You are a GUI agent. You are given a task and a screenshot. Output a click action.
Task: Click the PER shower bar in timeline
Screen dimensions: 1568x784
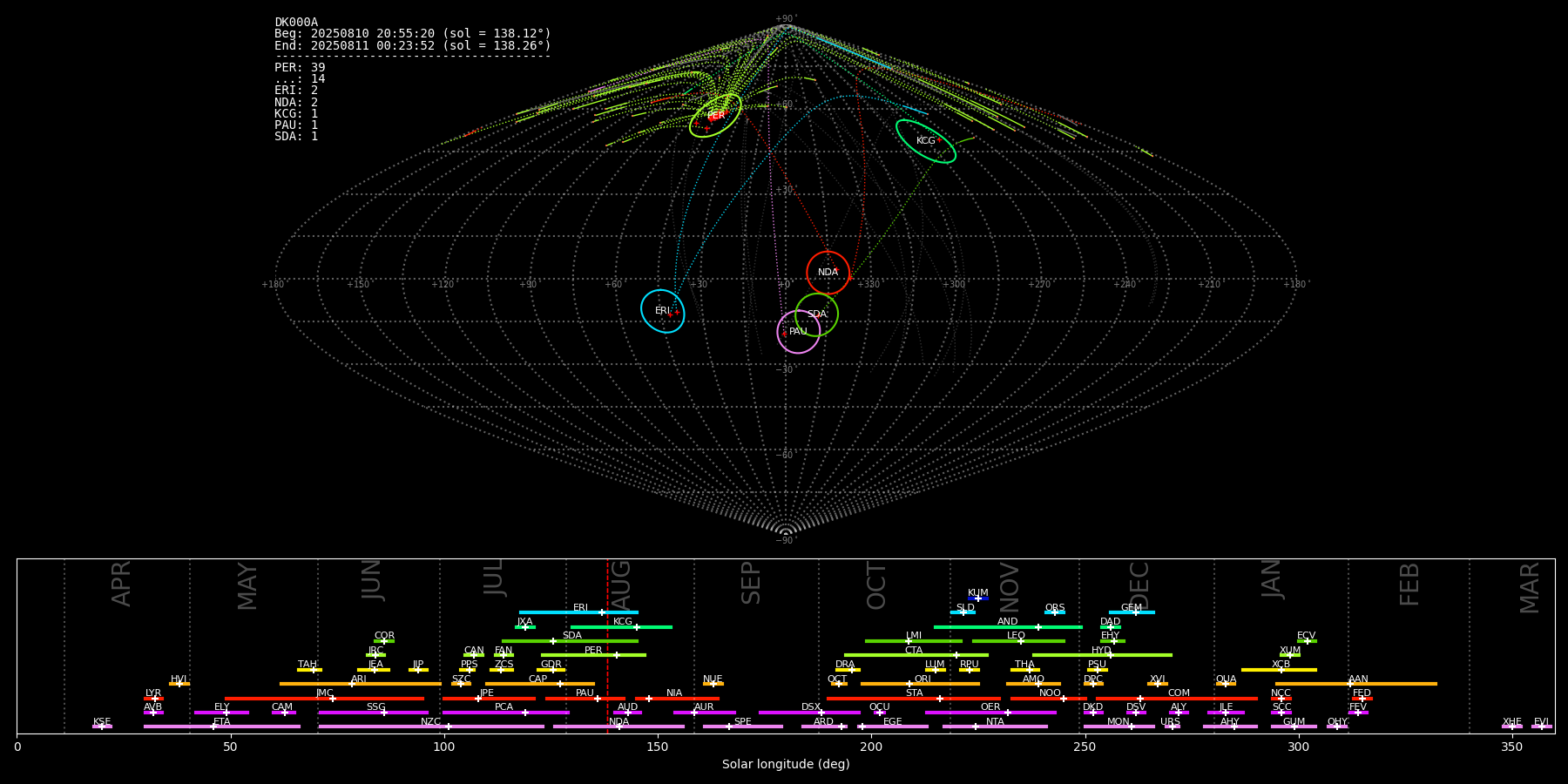pyautogui.click(x=593, y=654)
